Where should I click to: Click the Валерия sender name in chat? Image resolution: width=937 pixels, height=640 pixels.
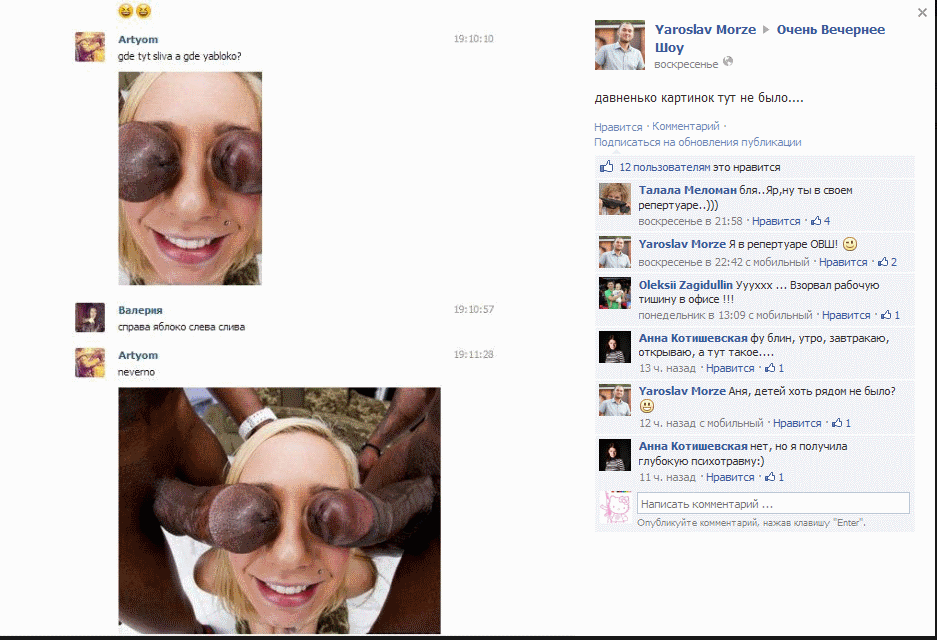pos(140,310)
